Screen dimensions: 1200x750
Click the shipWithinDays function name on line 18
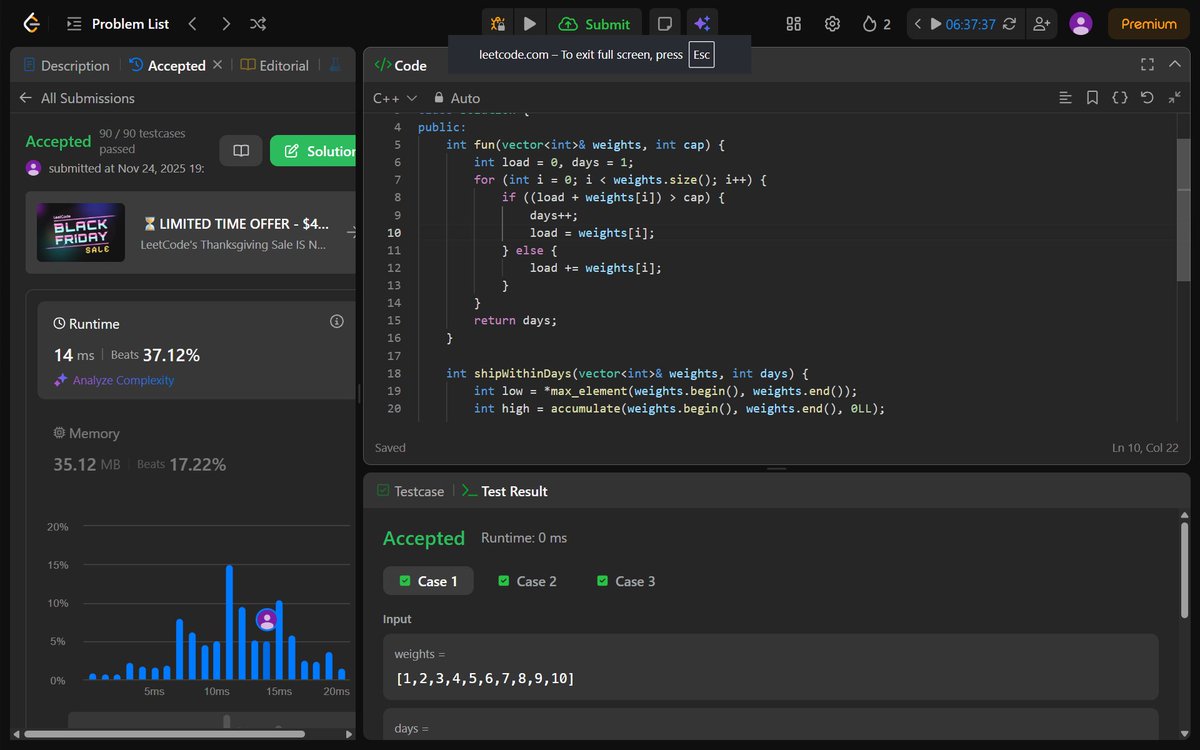pyautogui.click(x=522, y=373)
